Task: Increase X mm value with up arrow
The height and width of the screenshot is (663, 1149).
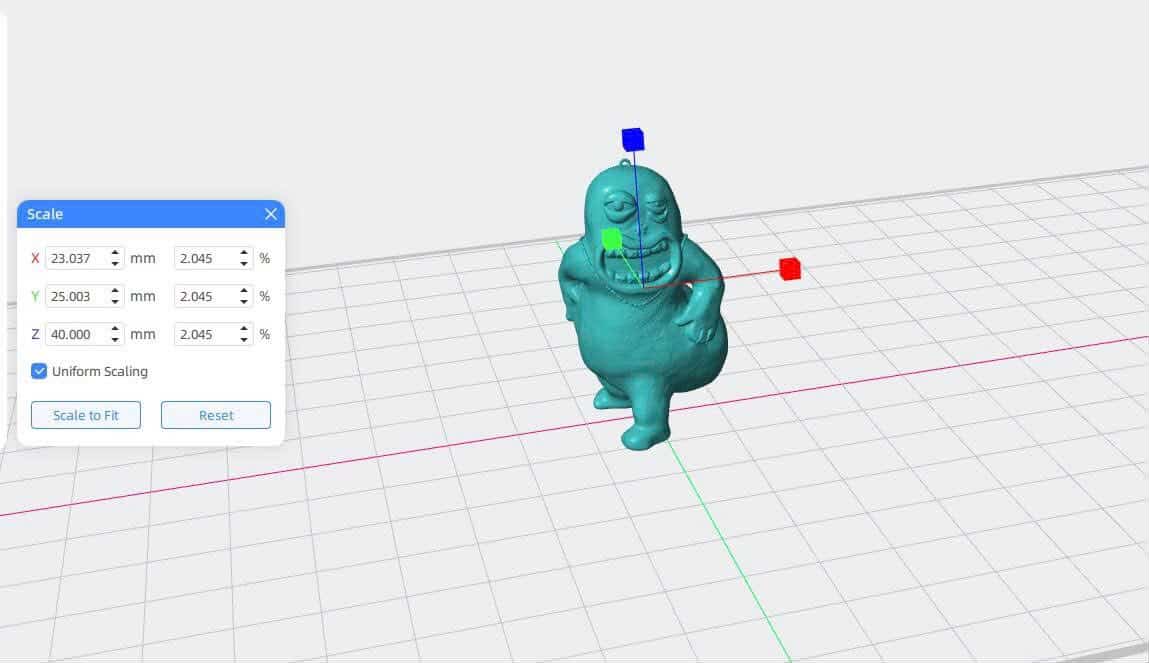Action: tap(115, 253)
